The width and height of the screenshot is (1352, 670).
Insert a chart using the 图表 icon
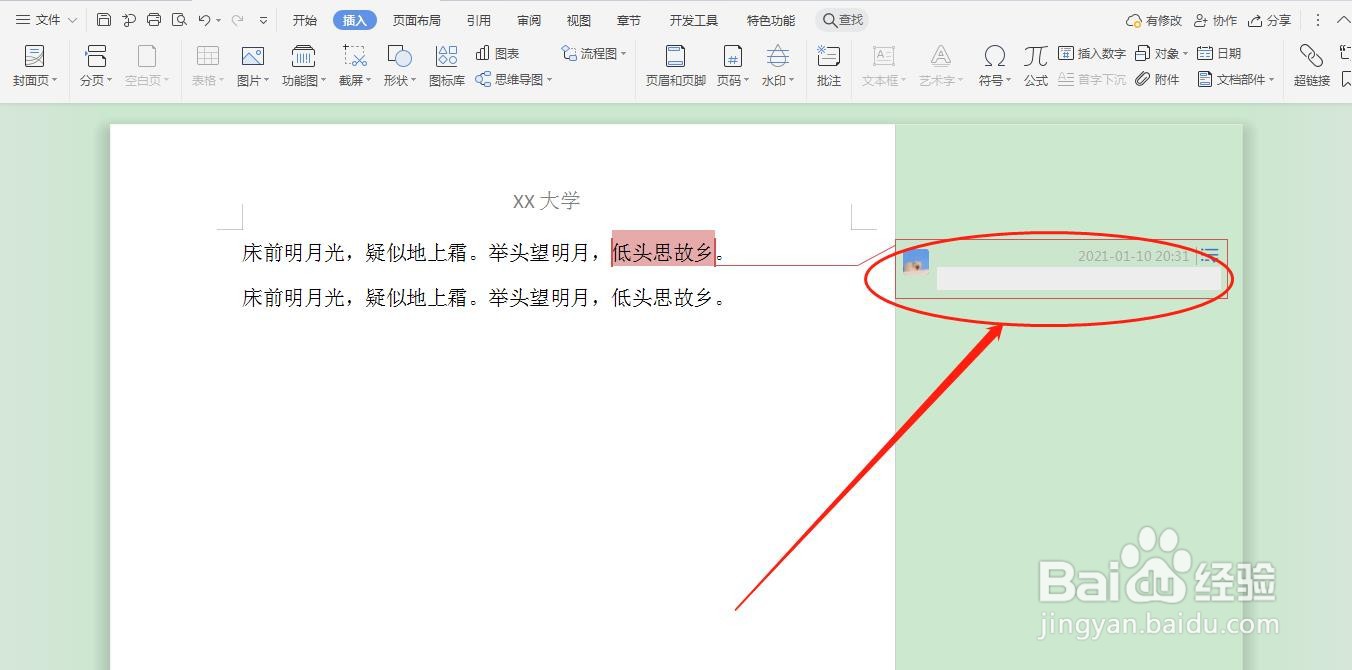[499, 54]
